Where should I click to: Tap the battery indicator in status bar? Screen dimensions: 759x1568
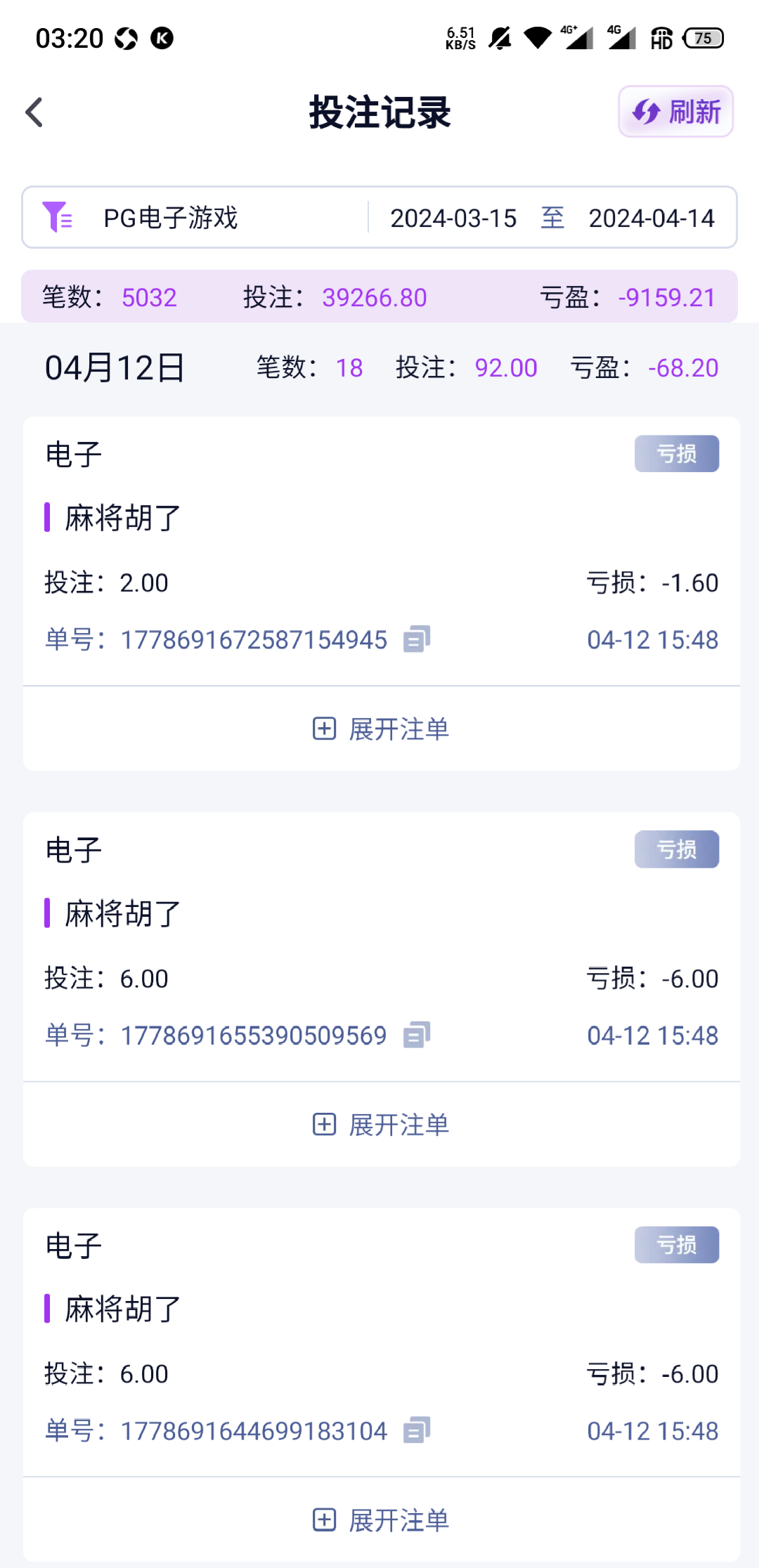tap(703, 38)
